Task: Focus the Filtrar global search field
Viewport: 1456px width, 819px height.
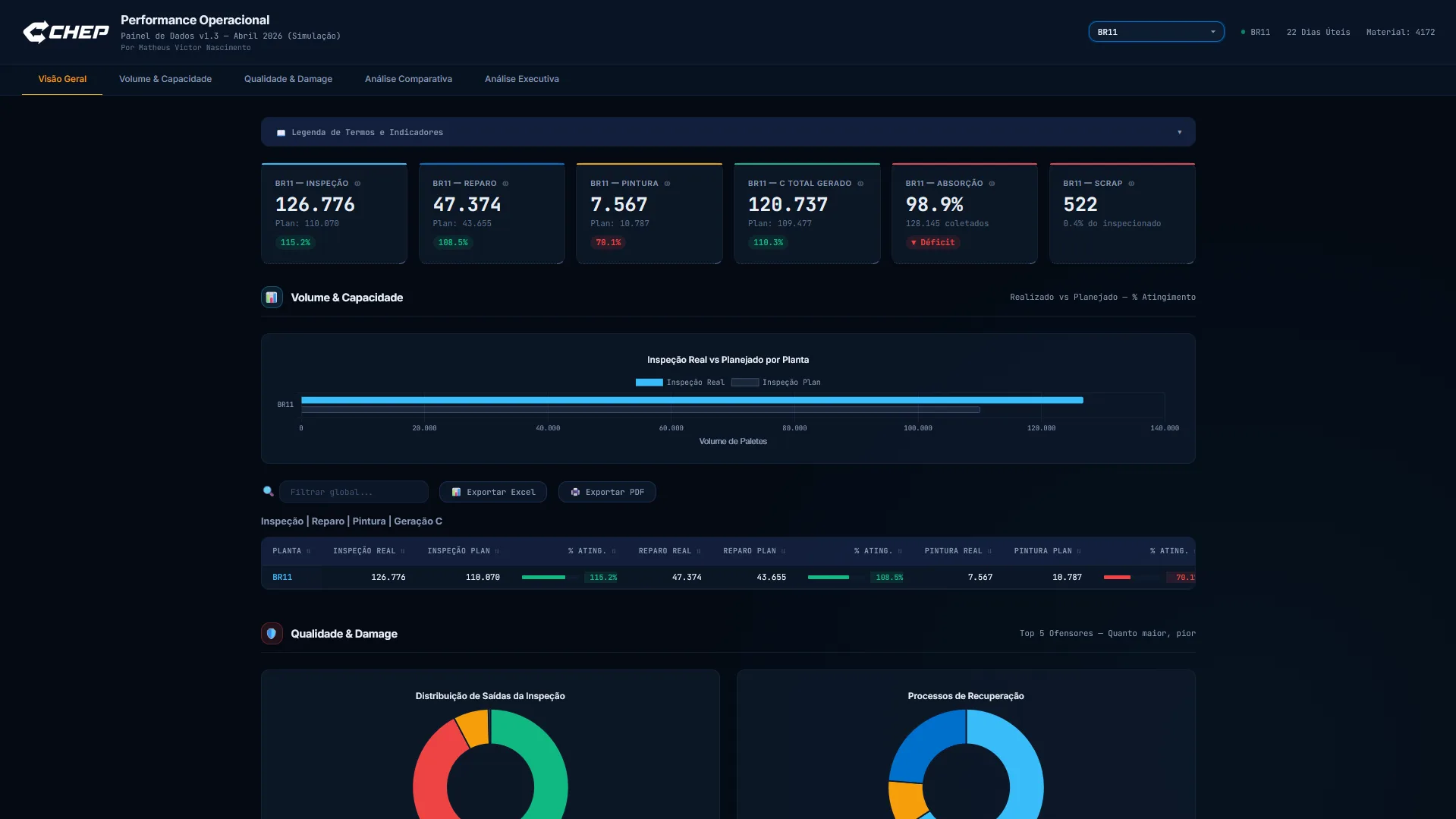Action: tap(354, 492)
